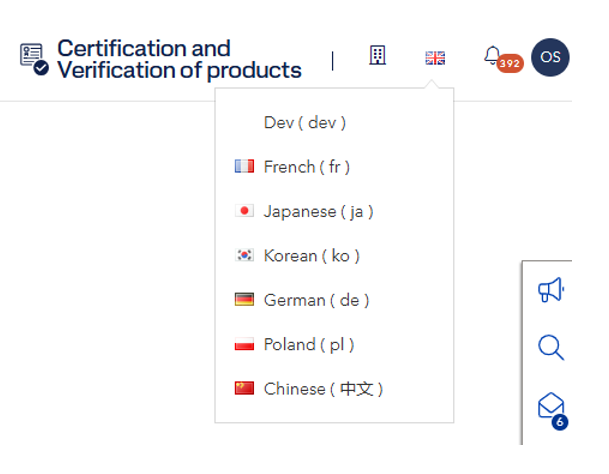Click the megaphone announcements icon
609x474 pixels.
tap(551, 290)
